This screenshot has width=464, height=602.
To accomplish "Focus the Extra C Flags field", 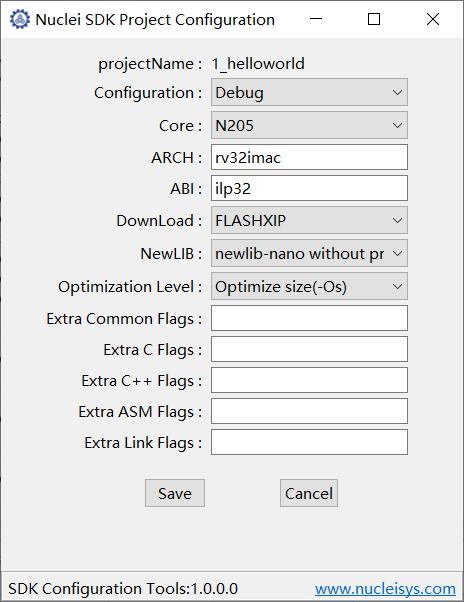I will (x=309, y=349).
